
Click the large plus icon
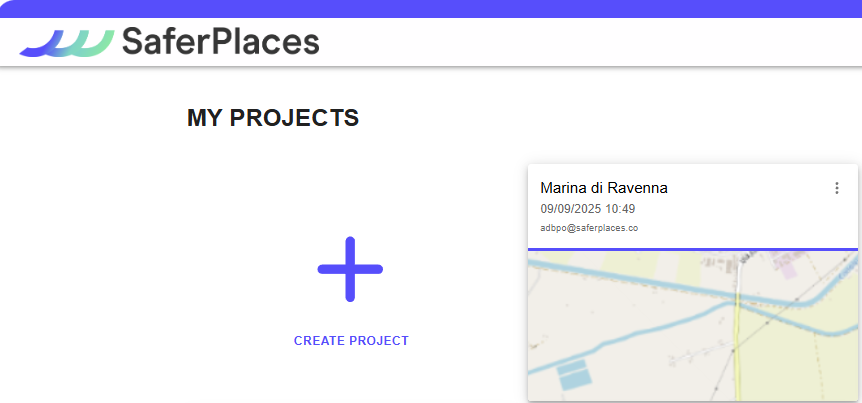350,269
